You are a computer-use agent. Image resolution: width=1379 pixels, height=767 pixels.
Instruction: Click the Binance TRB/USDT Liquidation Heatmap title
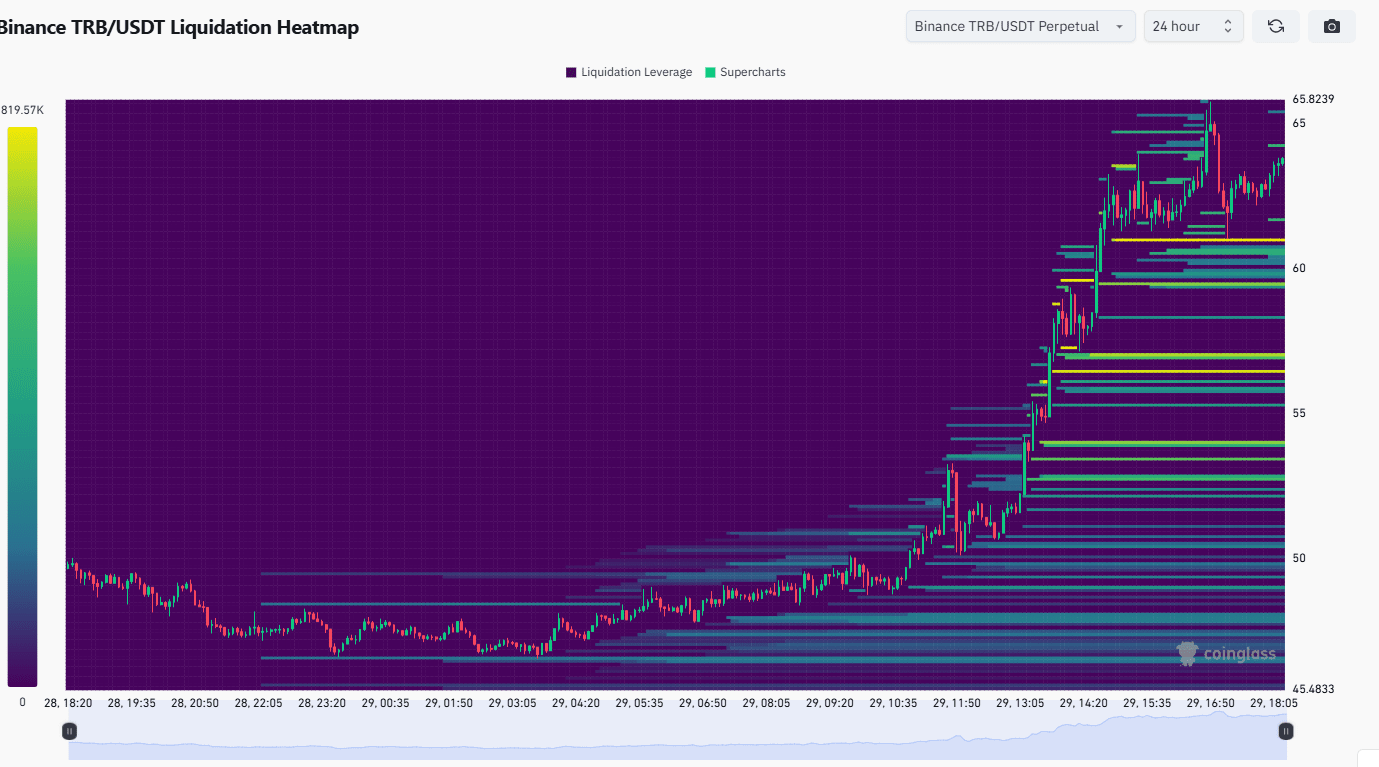178,27
